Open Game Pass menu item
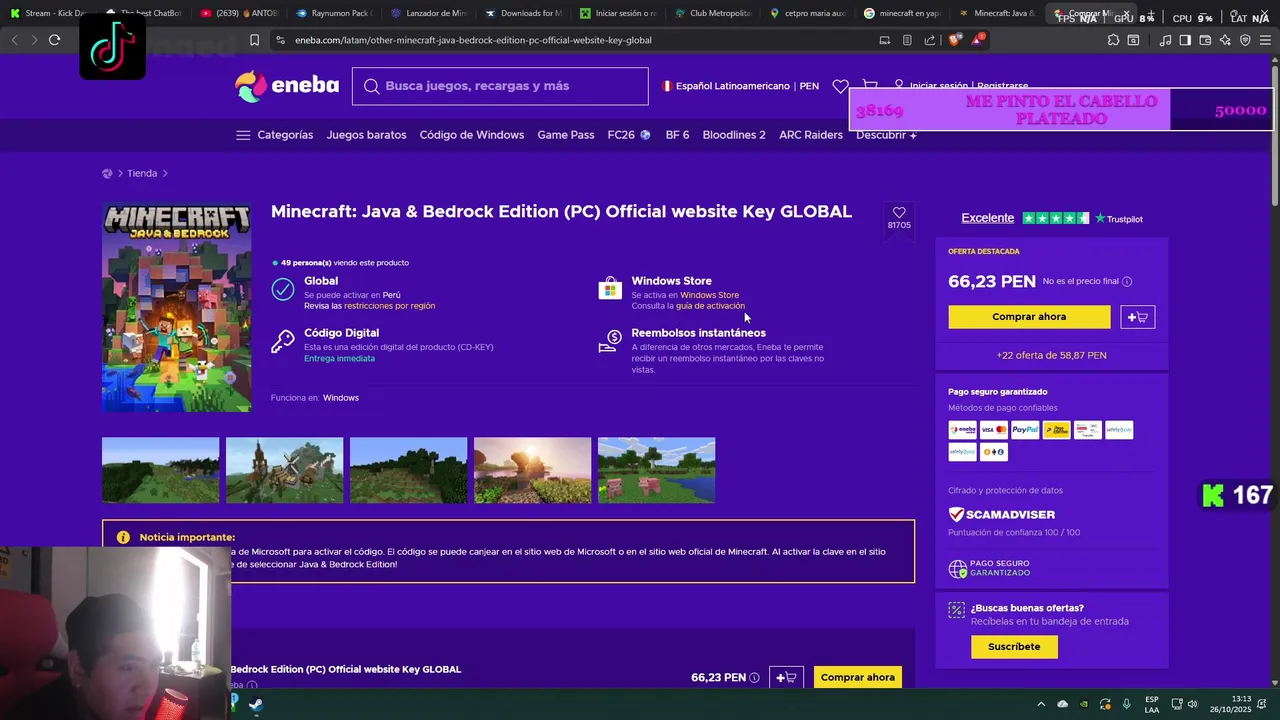 pyautogui.click(x=566, y=135)
